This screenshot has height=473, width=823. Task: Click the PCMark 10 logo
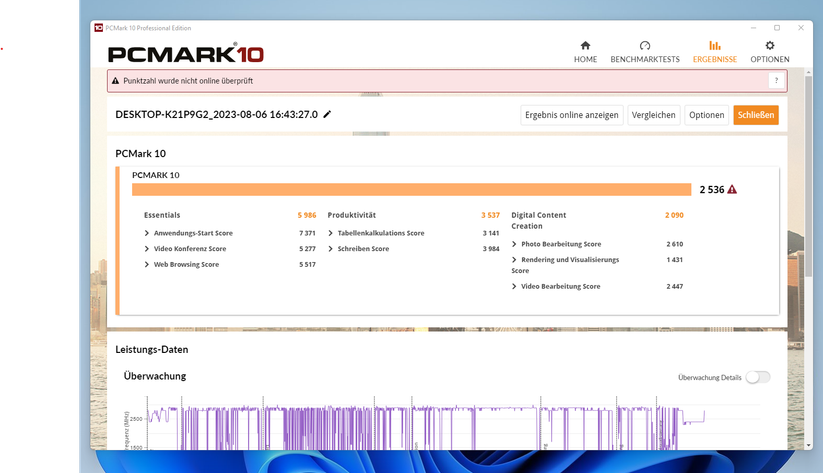185,52
